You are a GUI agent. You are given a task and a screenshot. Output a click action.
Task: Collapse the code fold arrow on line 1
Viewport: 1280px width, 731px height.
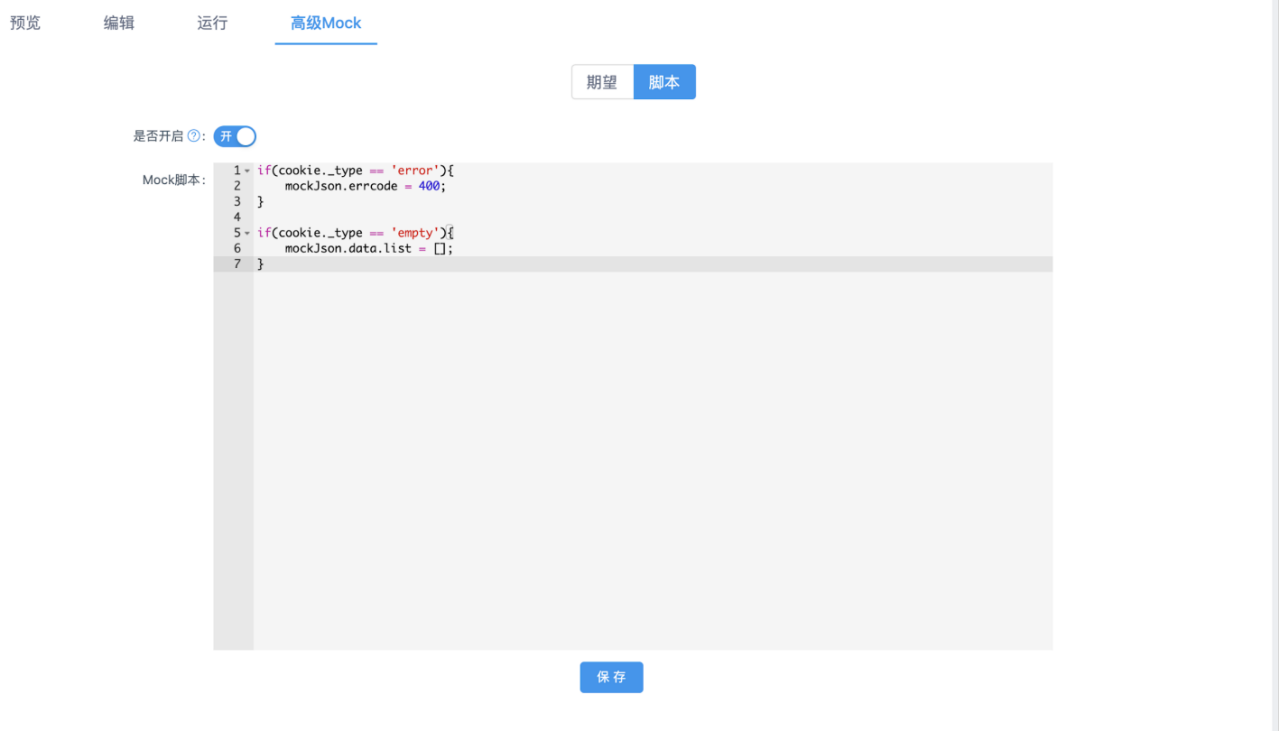point(247,171)
